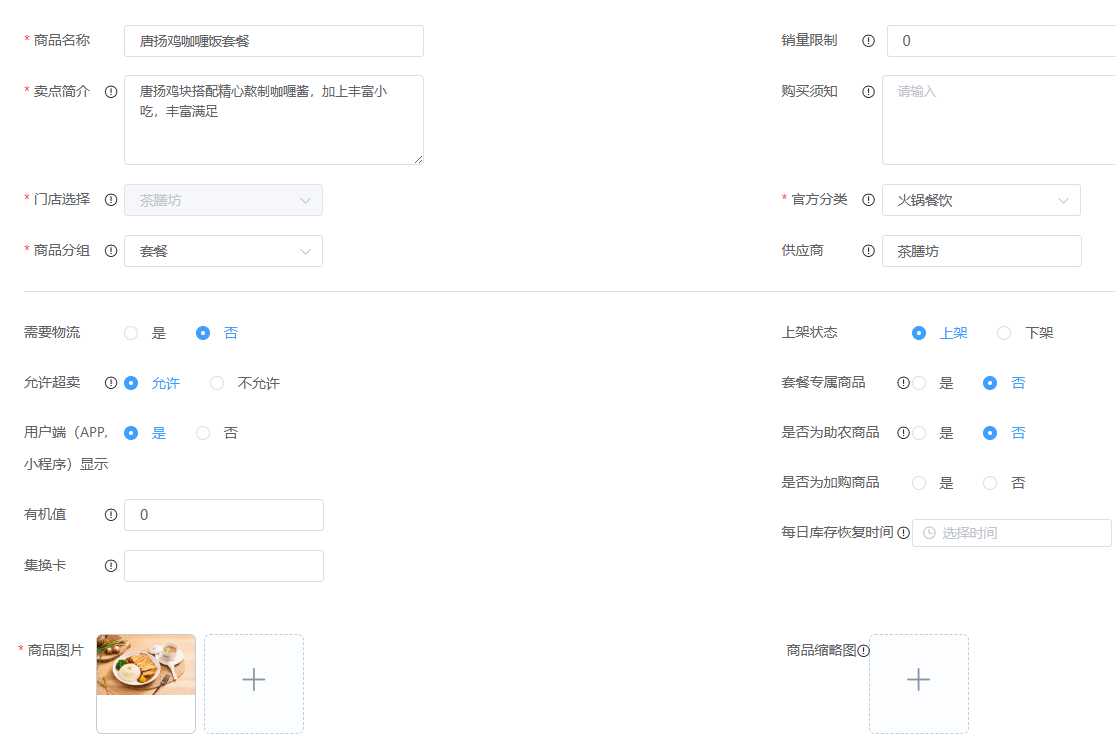
Task: Set 上架状态 to 下架
Action: pos(1004,333)
